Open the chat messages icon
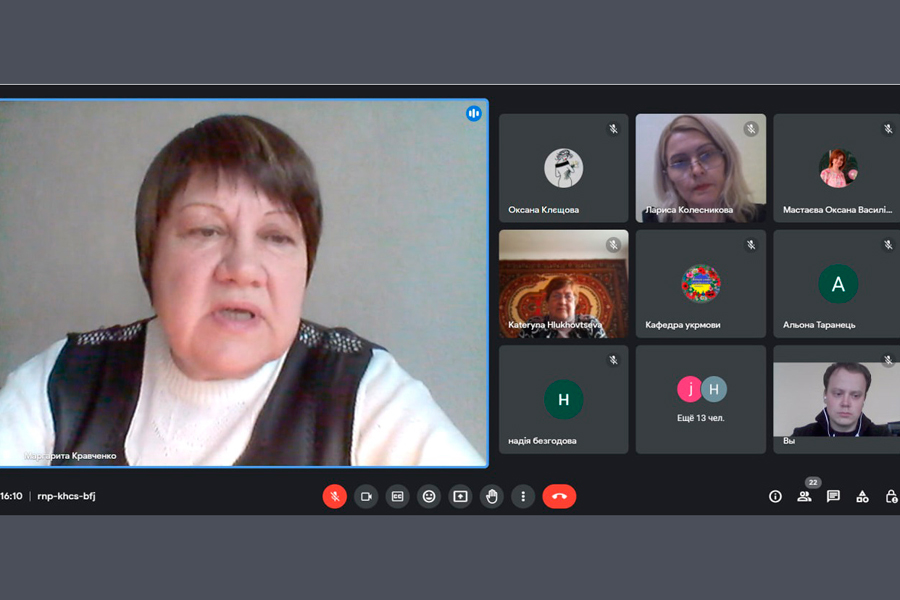900x600 pixels. (833, 497)
